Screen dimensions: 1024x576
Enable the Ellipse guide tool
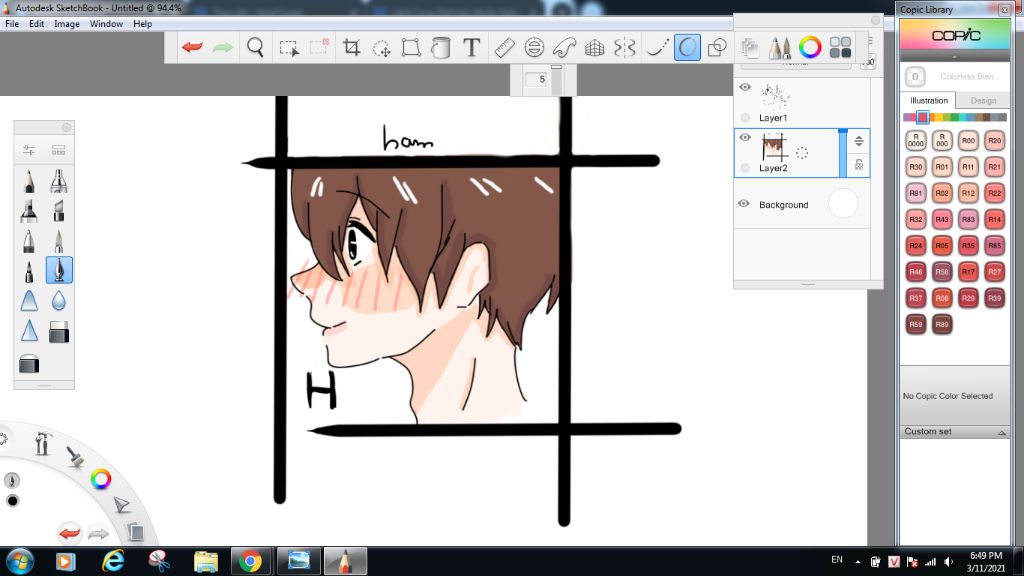coord(534,48)
